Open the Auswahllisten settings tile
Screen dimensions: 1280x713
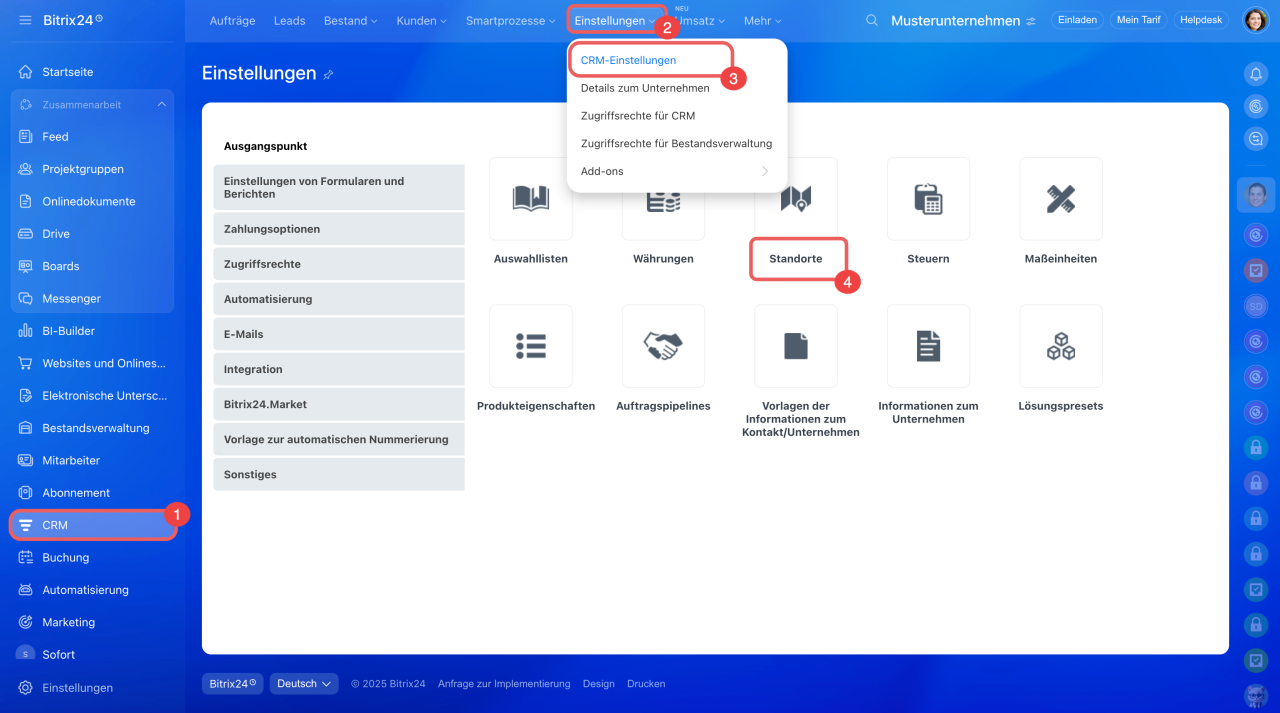[x=531, y=199]
